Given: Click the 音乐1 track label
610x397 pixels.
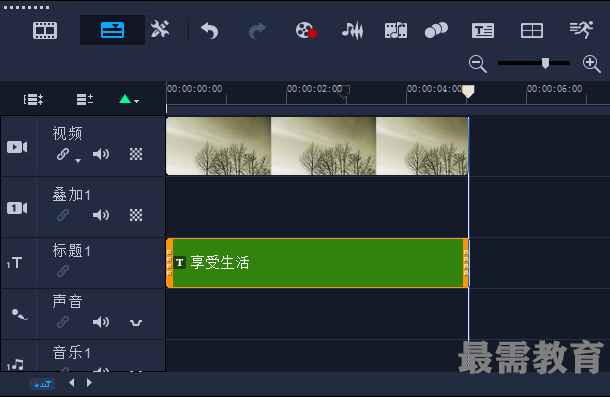Looking at the screenshot, I should coord(72,353).
